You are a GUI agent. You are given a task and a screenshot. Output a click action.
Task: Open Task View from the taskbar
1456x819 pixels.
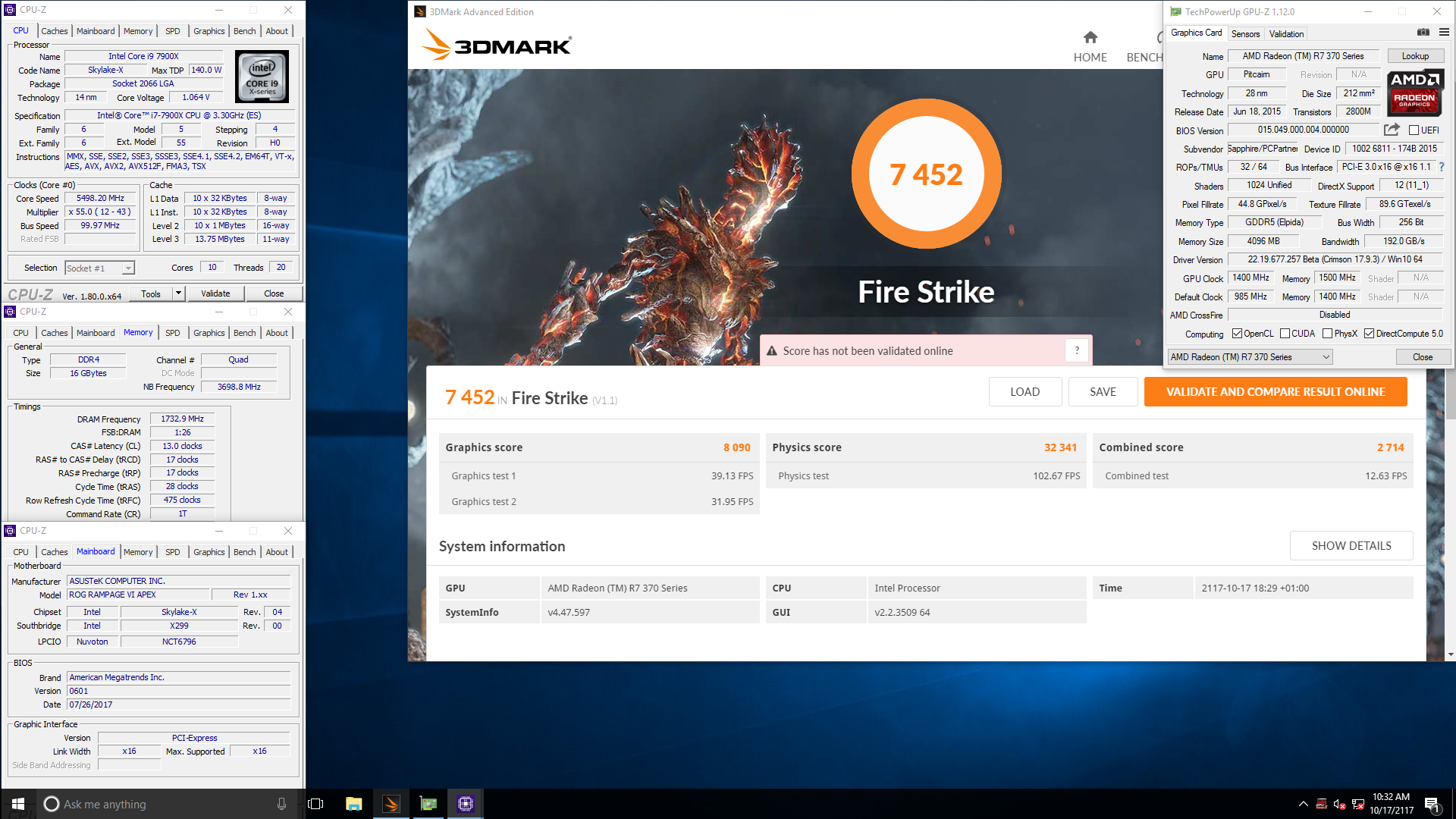point(316,804)
